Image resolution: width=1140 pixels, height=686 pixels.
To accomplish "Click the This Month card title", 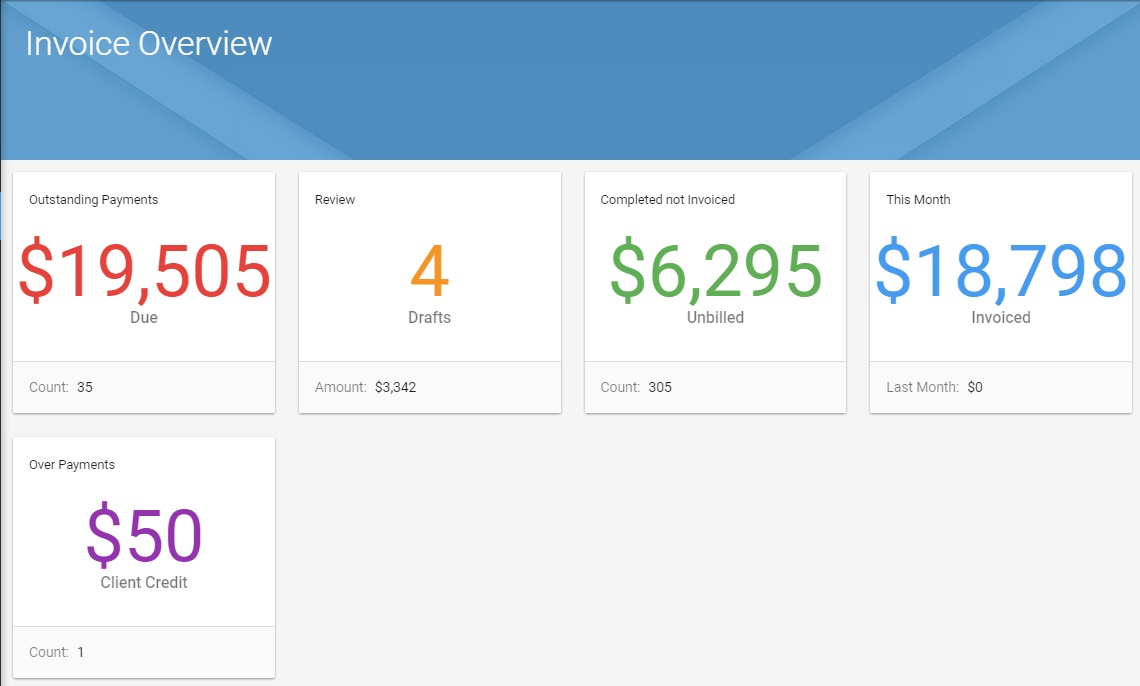I will (918, 200).
